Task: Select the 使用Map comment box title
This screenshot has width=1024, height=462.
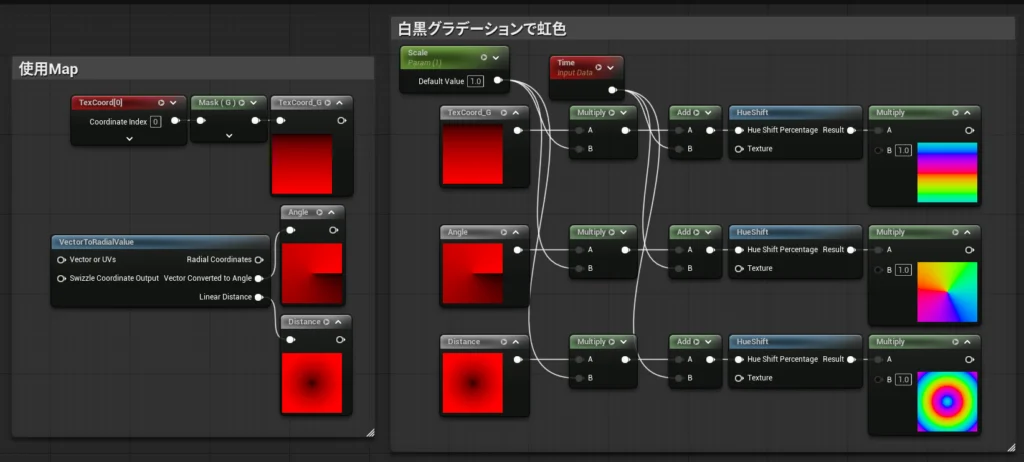Action: tap(50, 69)
